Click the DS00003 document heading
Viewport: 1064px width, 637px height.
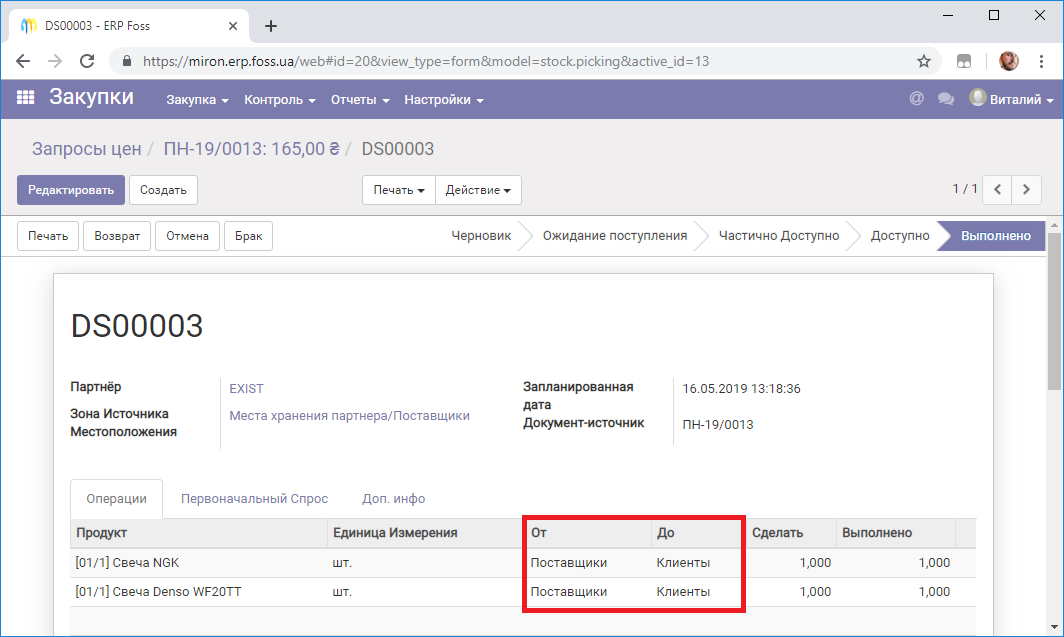coord(137,326)
